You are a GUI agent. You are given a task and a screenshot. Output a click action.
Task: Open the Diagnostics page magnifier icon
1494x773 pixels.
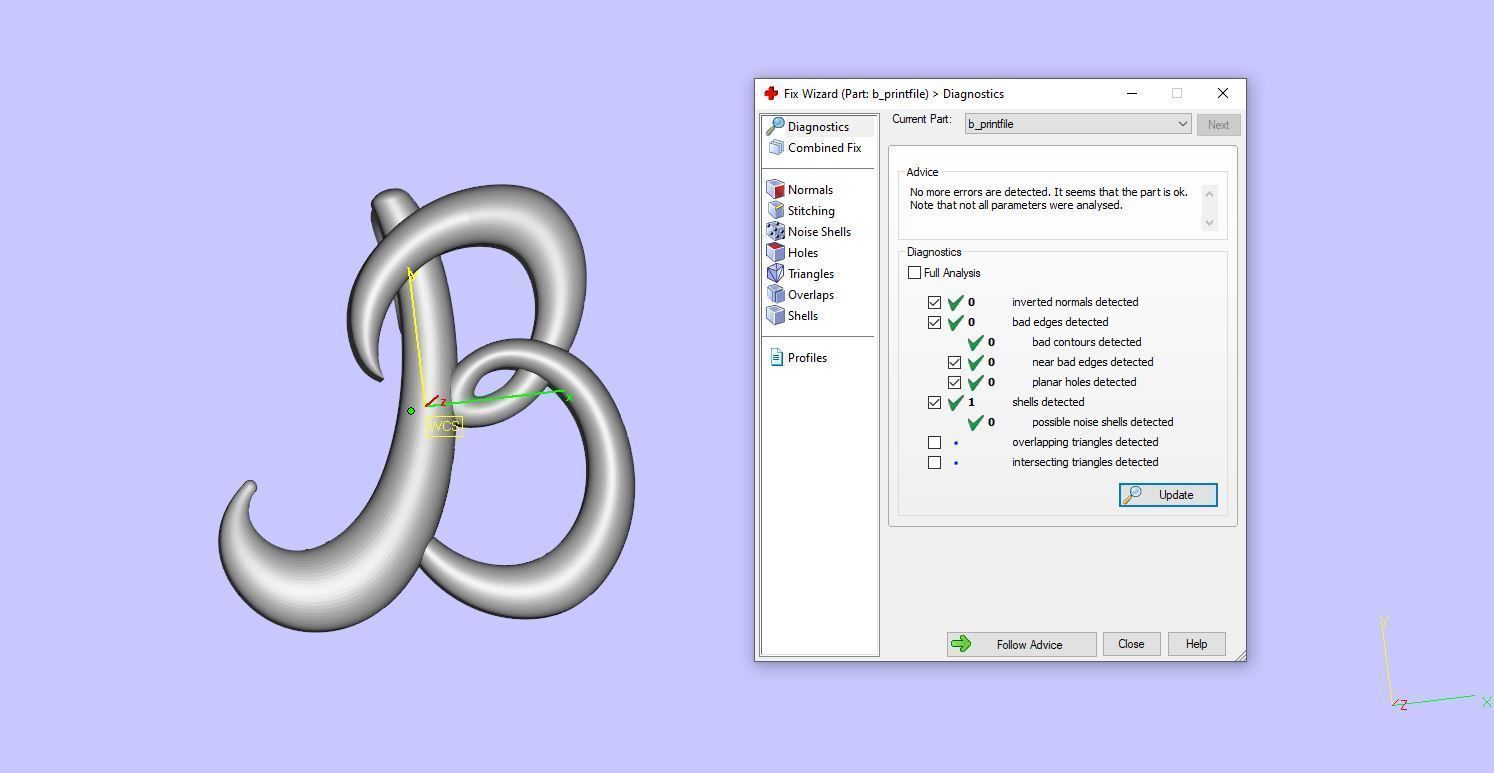click(775, 126)
